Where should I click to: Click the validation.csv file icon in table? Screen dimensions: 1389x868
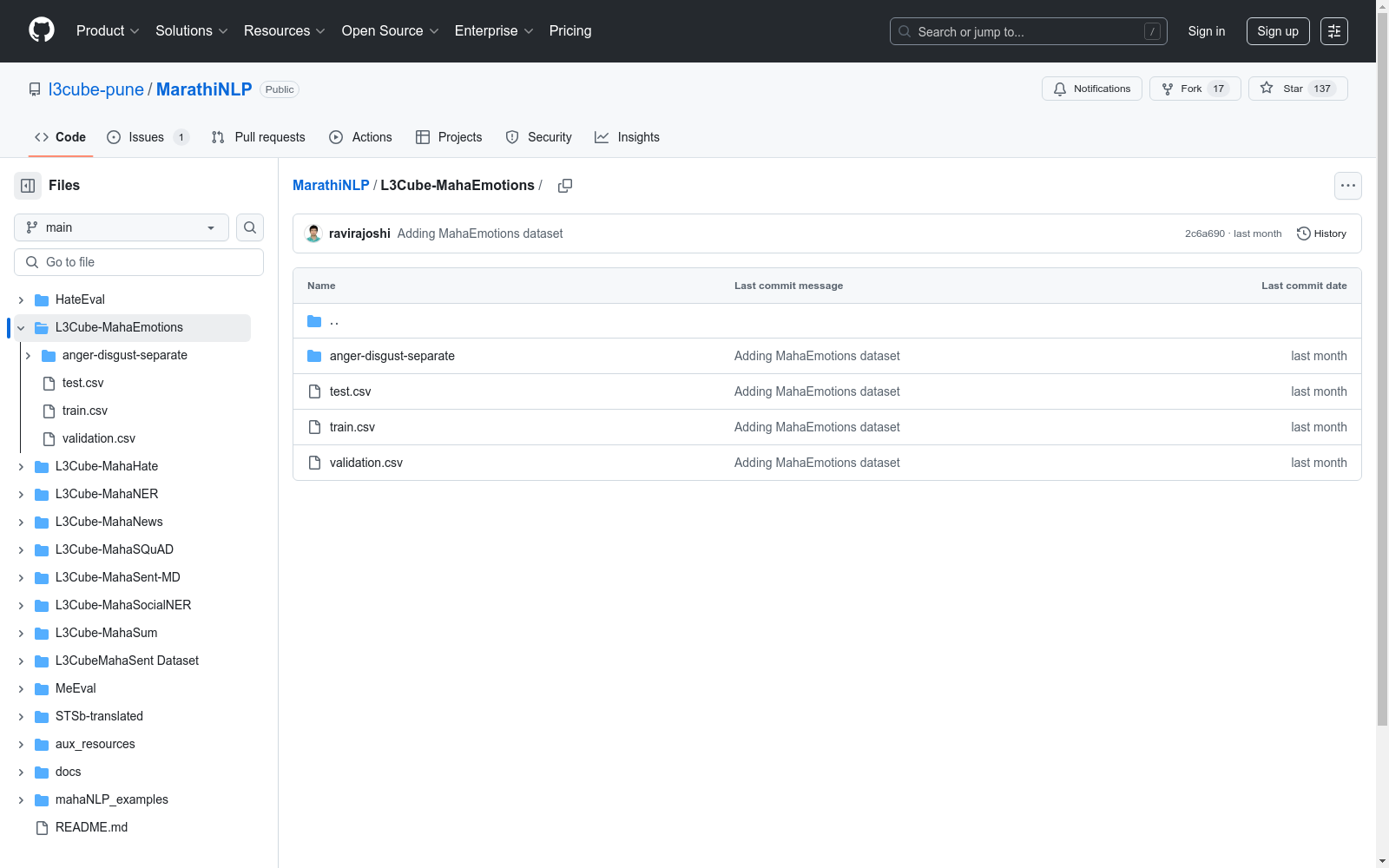coord(314,463)
